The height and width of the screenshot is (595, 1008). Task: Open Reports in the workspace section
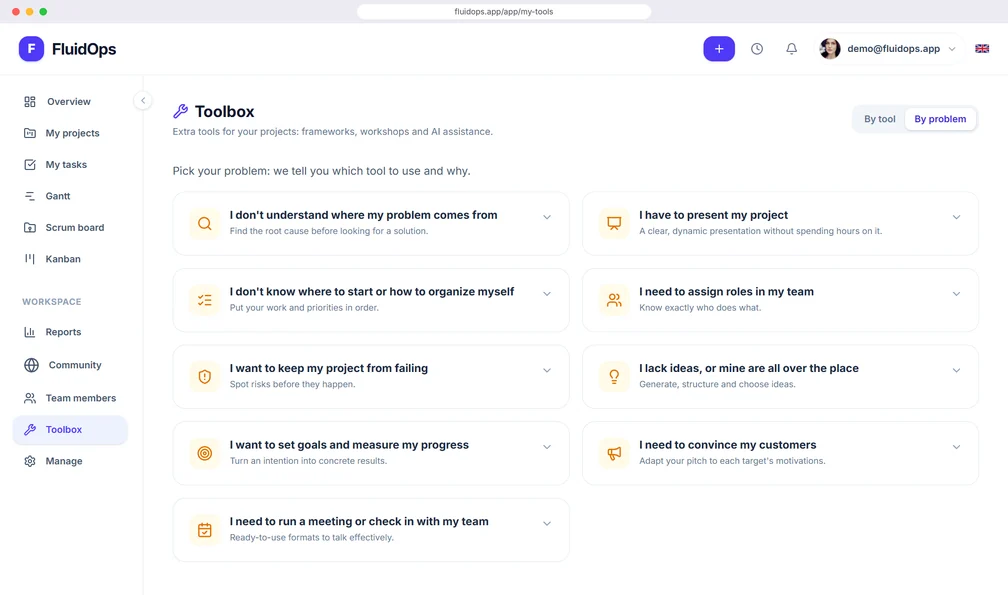[70, 332]
